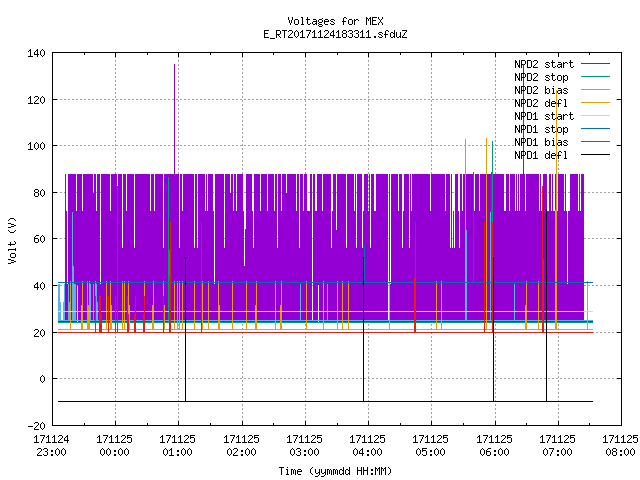Viewport: 640px width, 480px height.
Task: Click the Time (yymmdd HH:MM) axis label
Action: click(335, 471)
